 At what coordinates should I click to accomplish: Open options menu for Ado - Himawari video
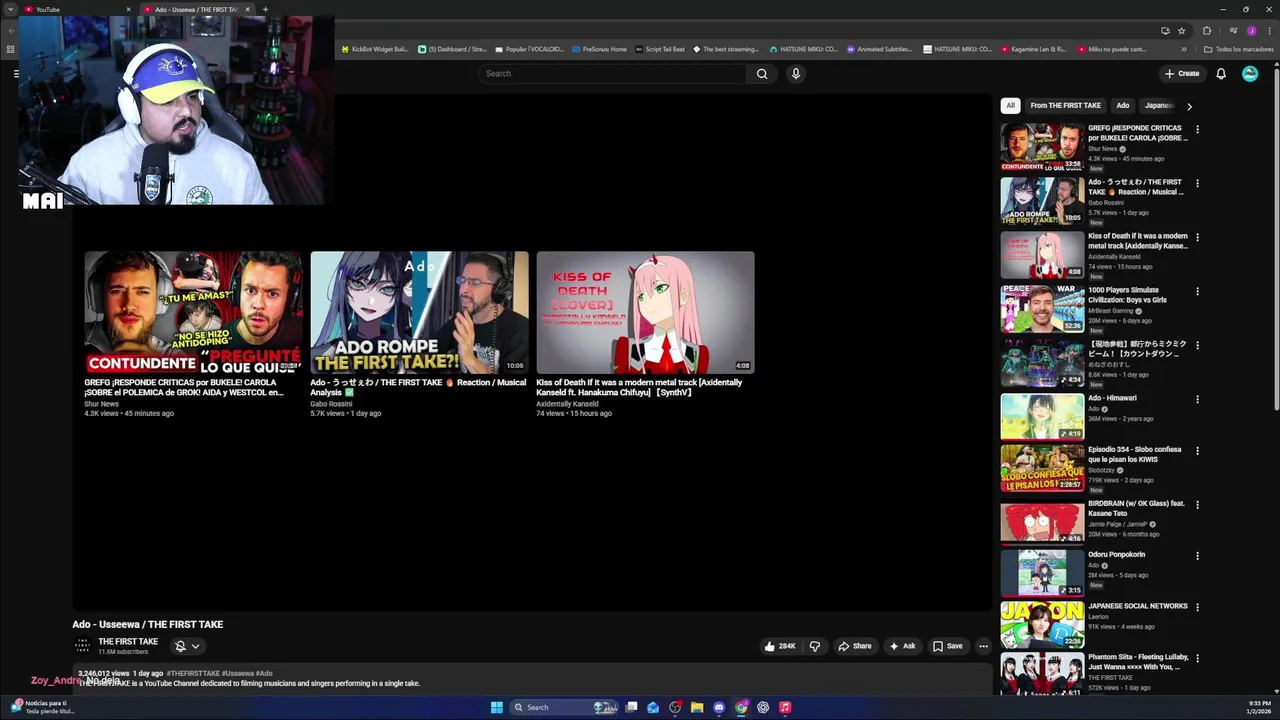point(1197,399)
